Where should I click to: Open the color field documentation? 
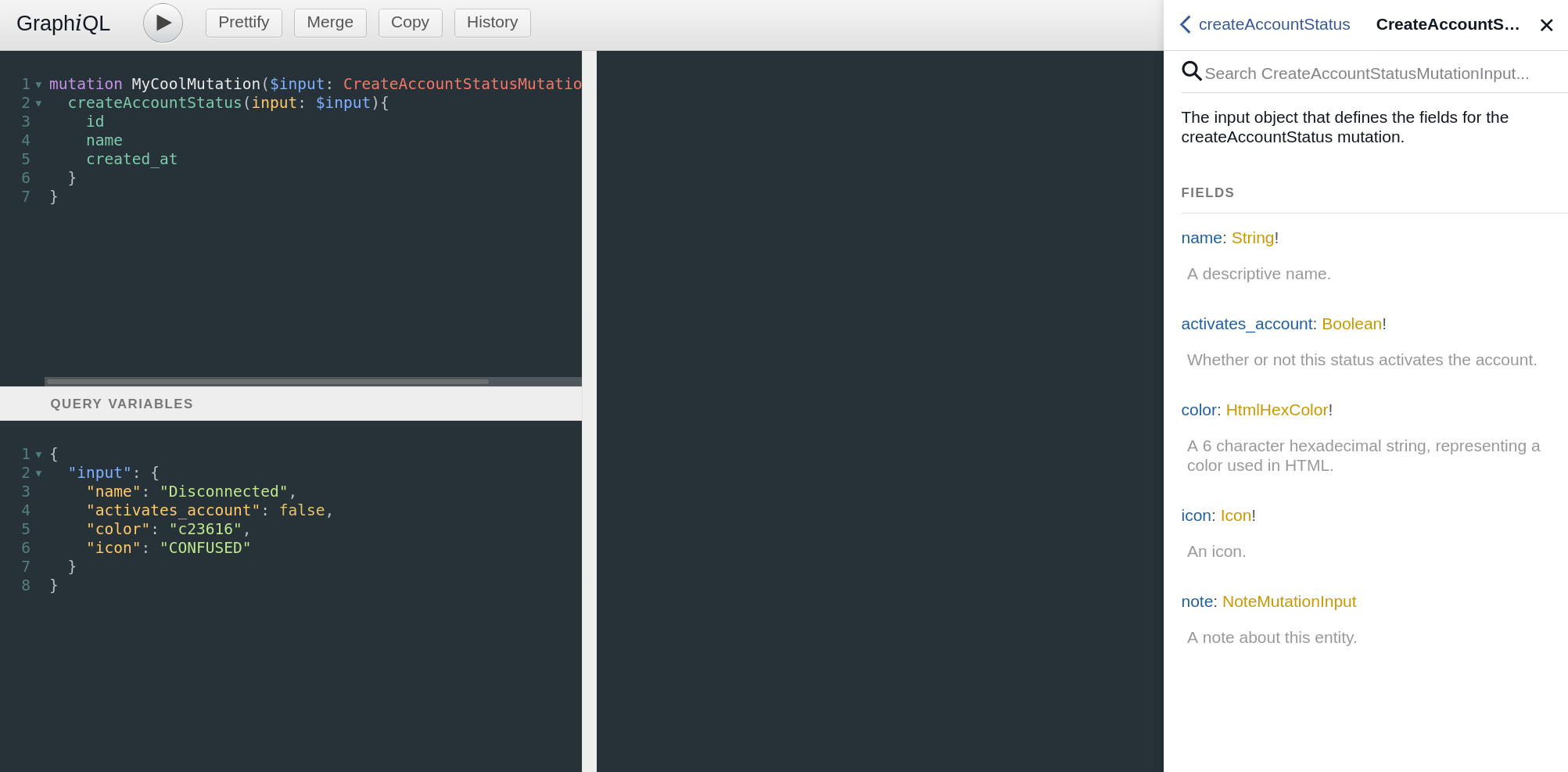(1199, 410)
